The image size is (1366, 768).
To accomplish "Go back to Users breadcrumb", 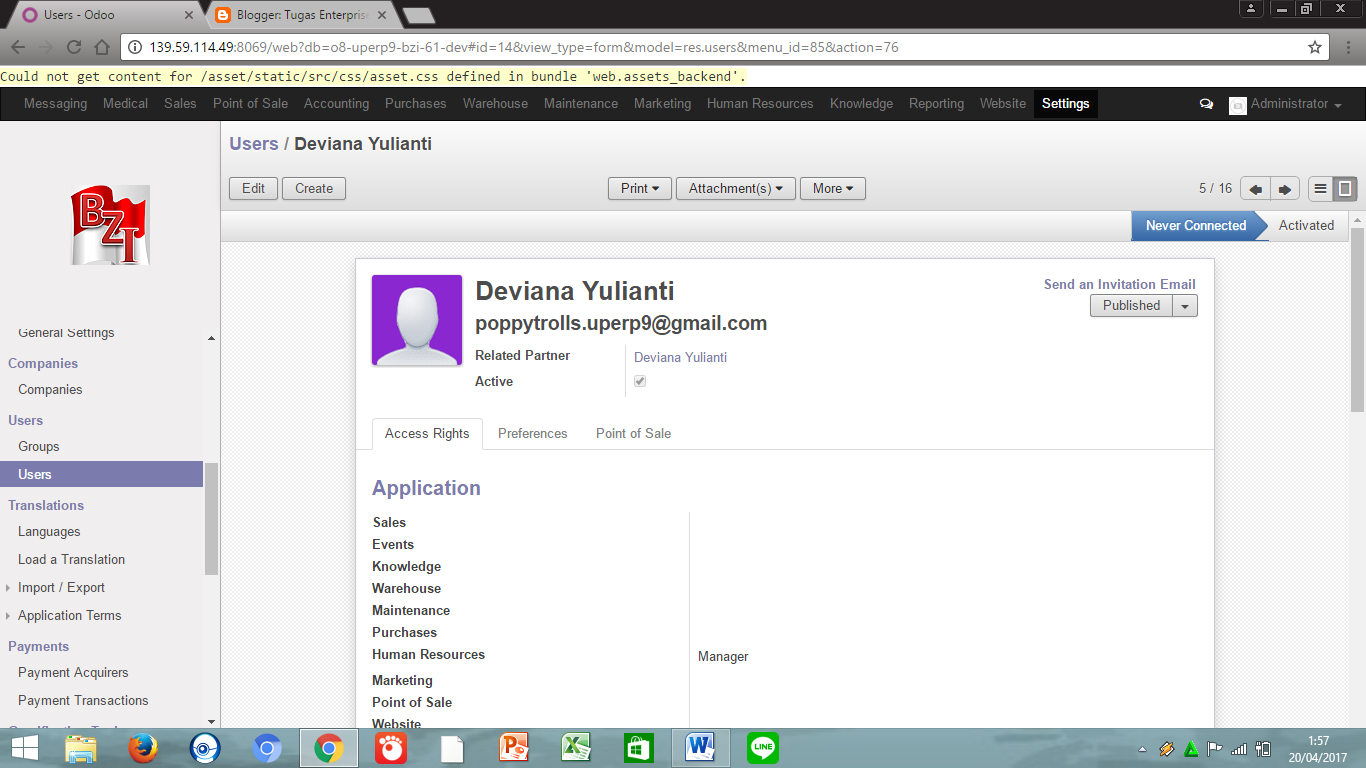I will pos(254,144).
